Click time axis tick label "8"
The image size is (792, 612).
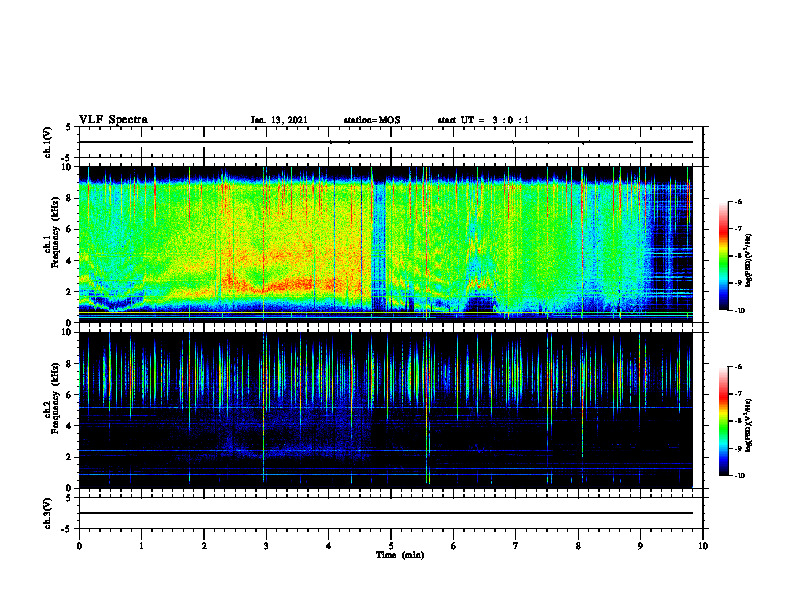pyautogui.click(x=578, y=546)
